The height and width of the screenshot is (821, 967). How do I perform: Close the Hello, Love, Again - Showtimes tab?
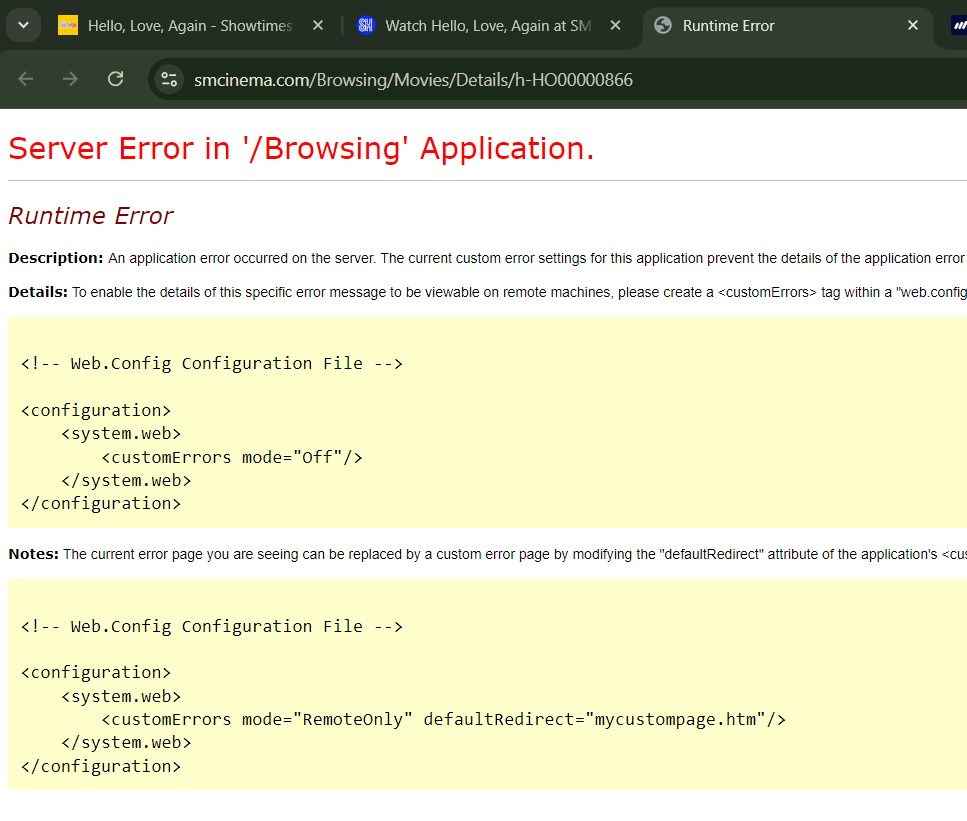pyautogui.click(x=318, y=25)
